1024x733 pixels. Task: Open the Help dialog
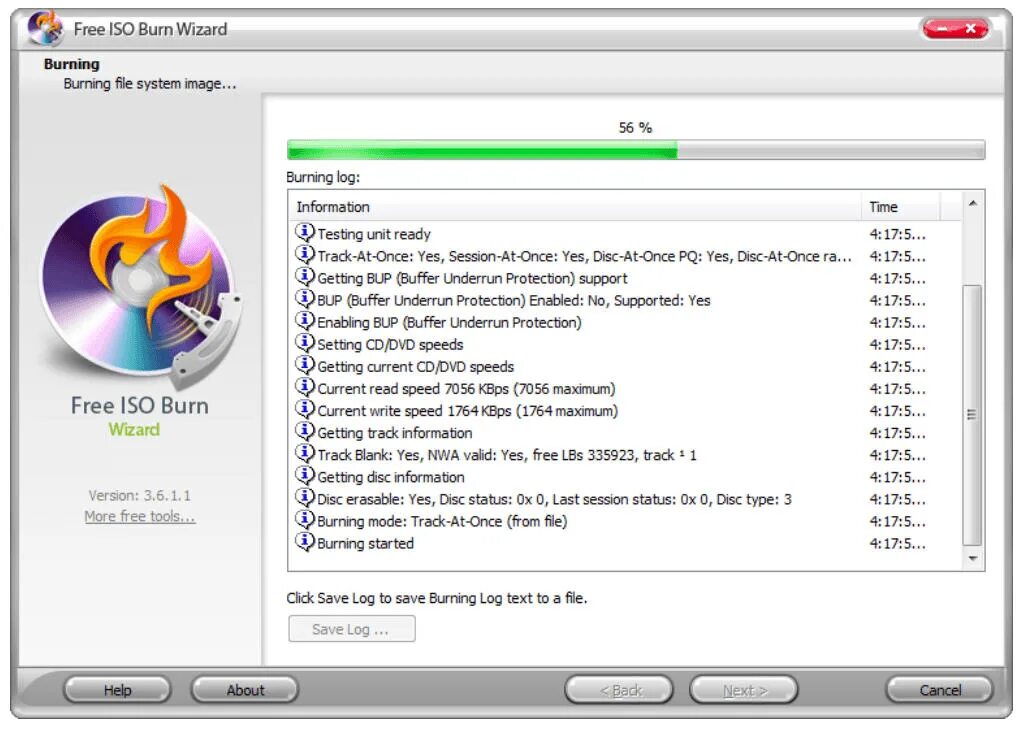118,690
